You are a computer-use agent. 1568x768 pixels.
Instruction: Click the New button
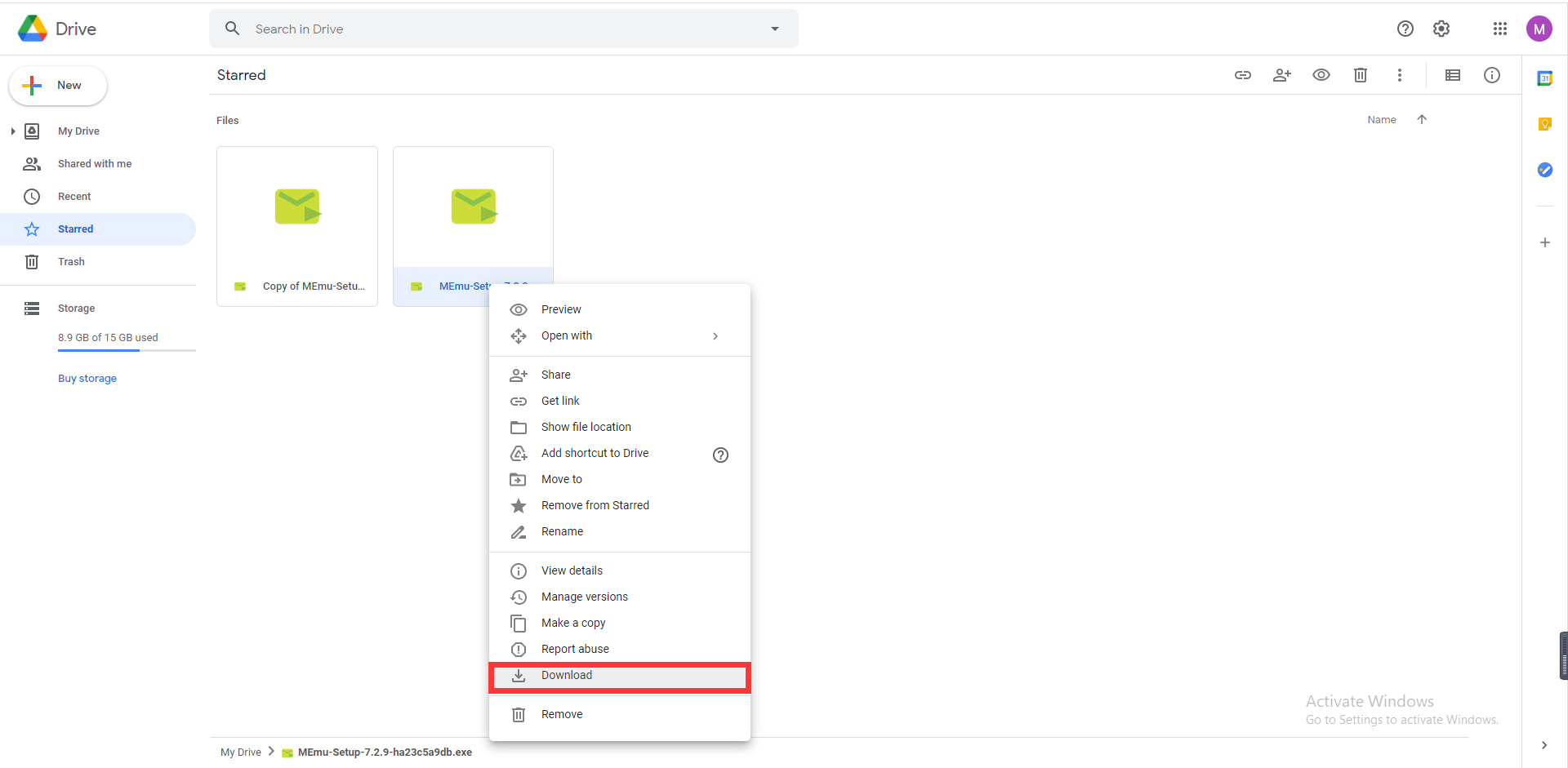point(58,86)
